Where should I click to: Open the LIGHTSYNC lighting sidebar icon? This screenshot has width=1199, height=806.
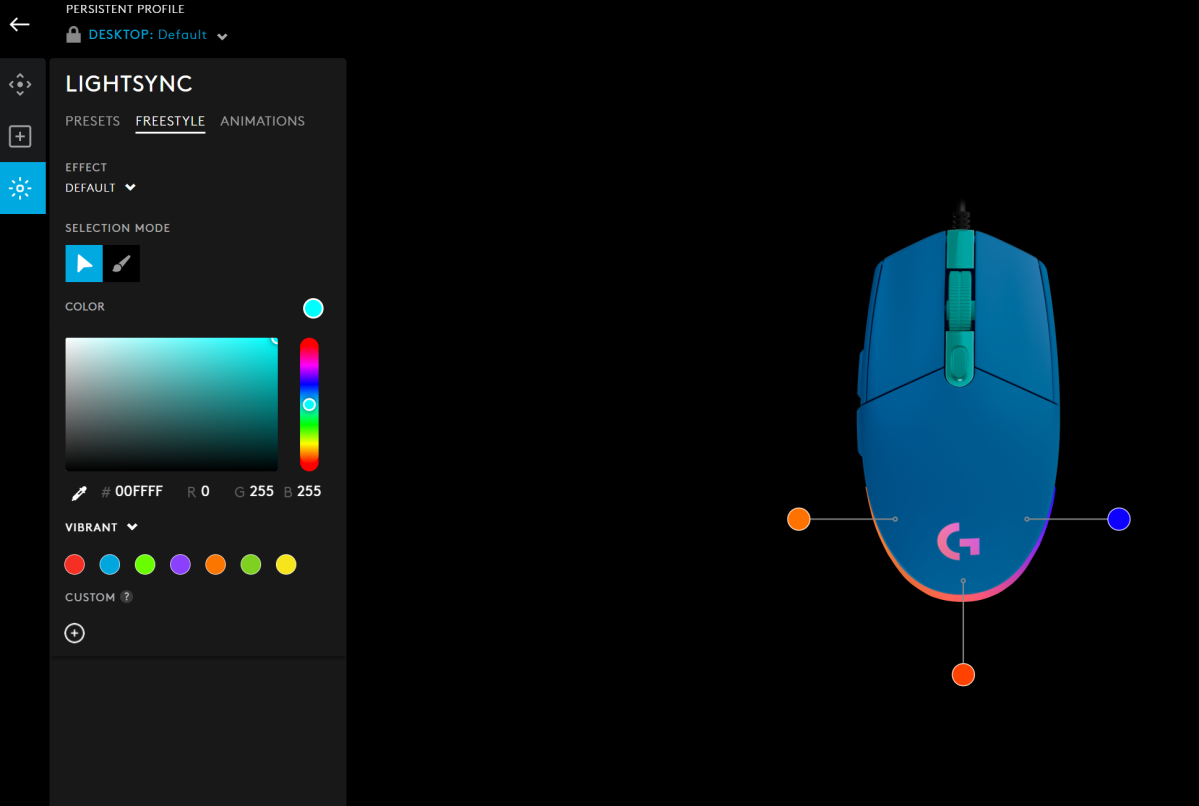pyautogui.click(x=22, y=188)
